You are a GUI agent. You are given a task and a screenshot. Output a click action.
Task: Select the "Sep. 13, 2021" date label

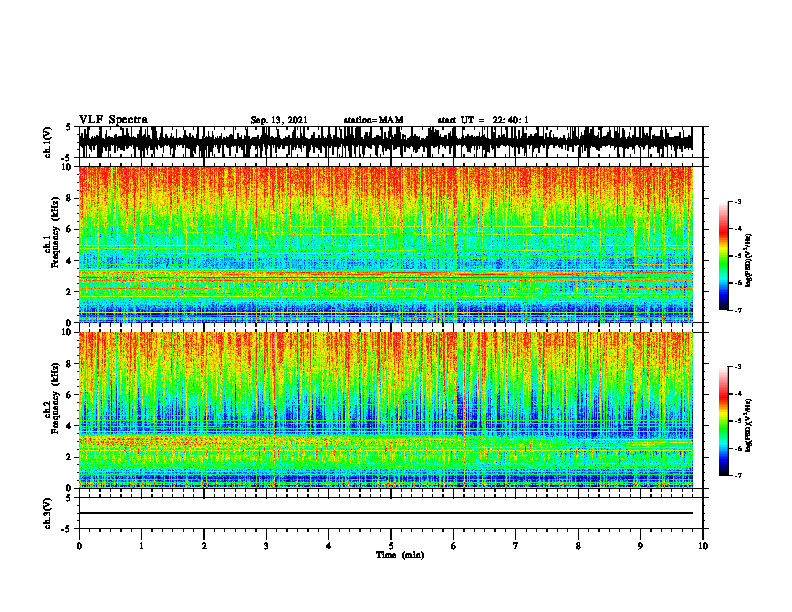pyautogui.click(x=279, y=120)
